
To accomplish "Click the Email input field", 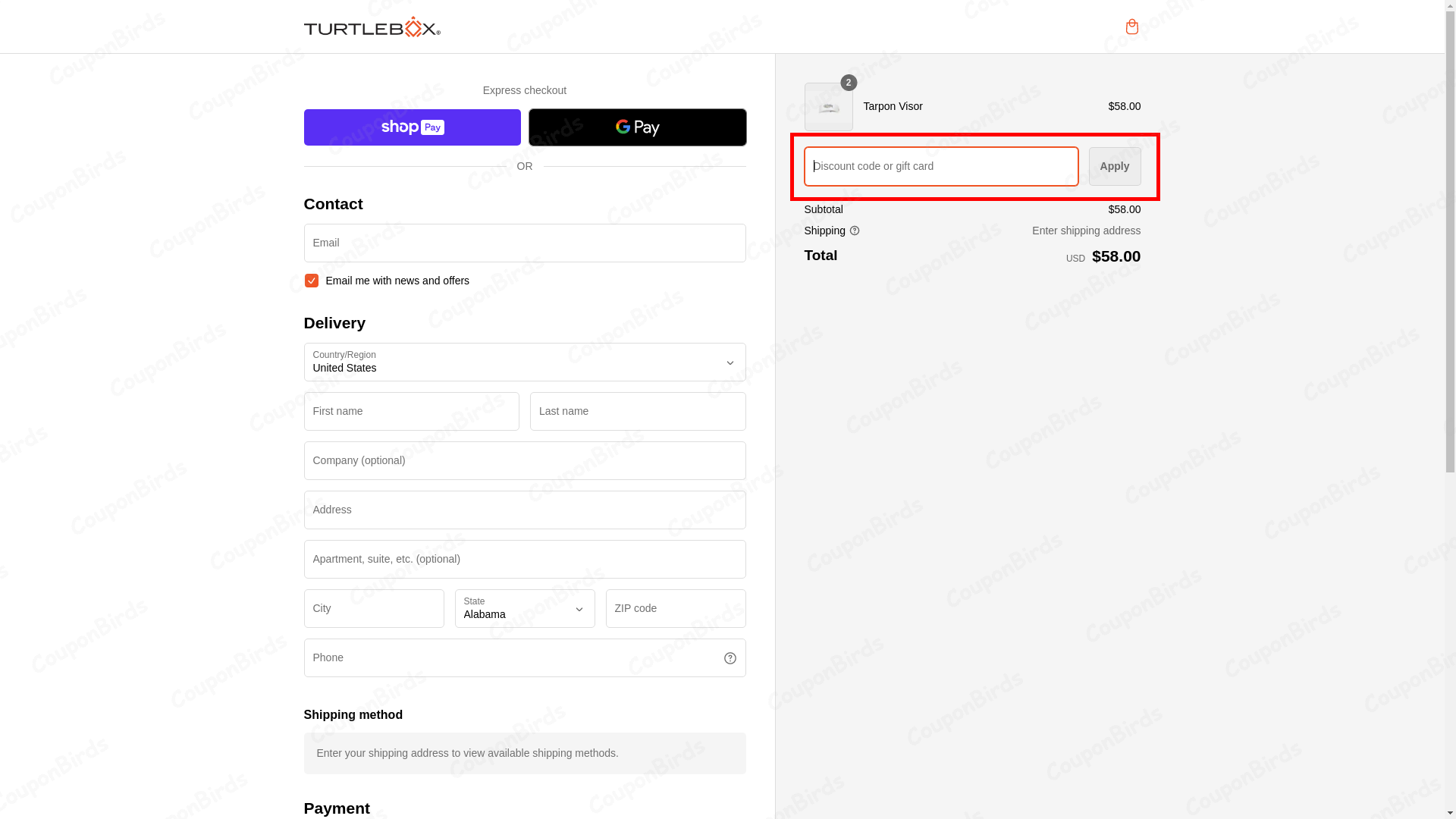I will [524, 243].
